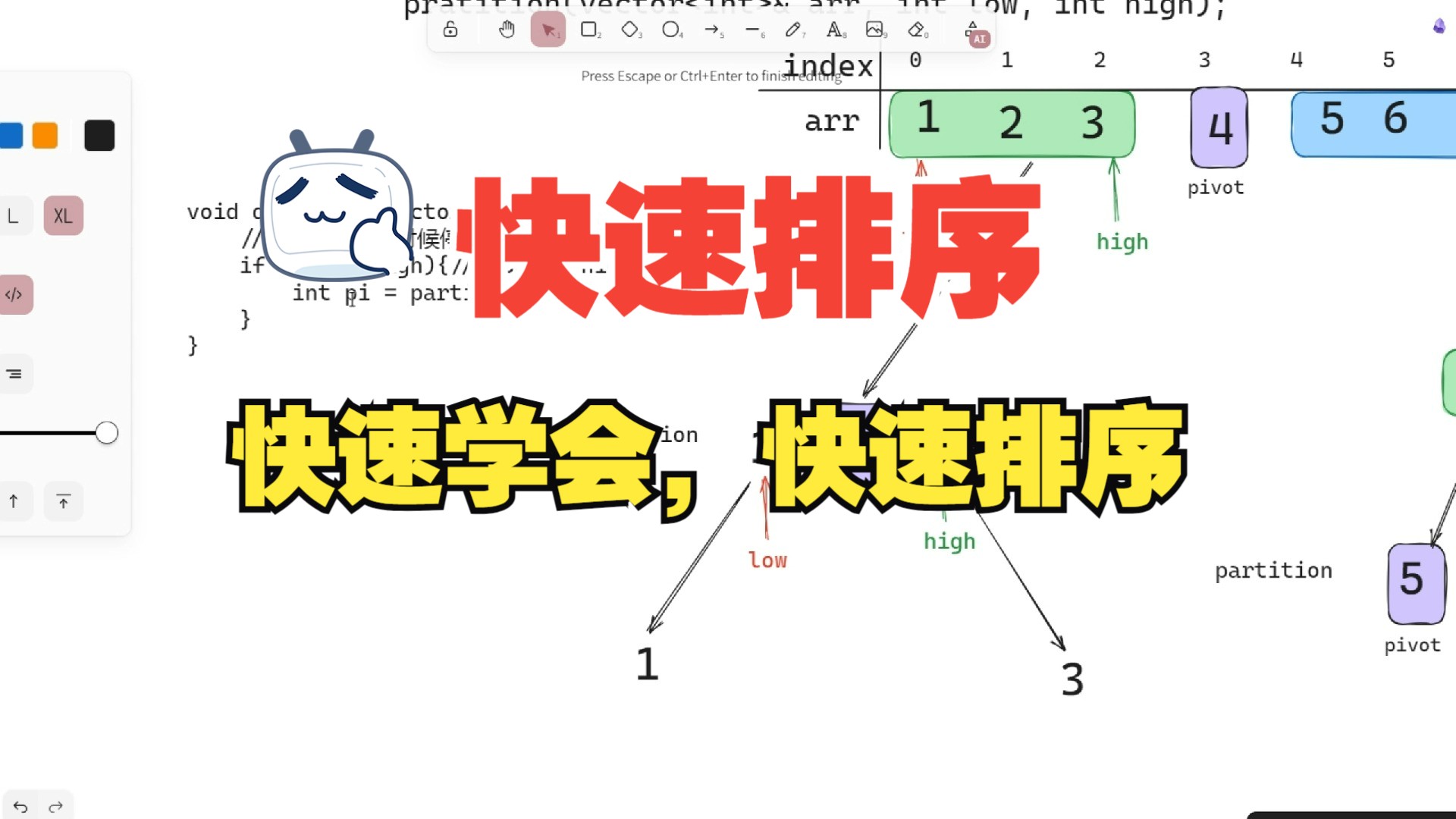Select the rectangle shape tool

point(590,29)
